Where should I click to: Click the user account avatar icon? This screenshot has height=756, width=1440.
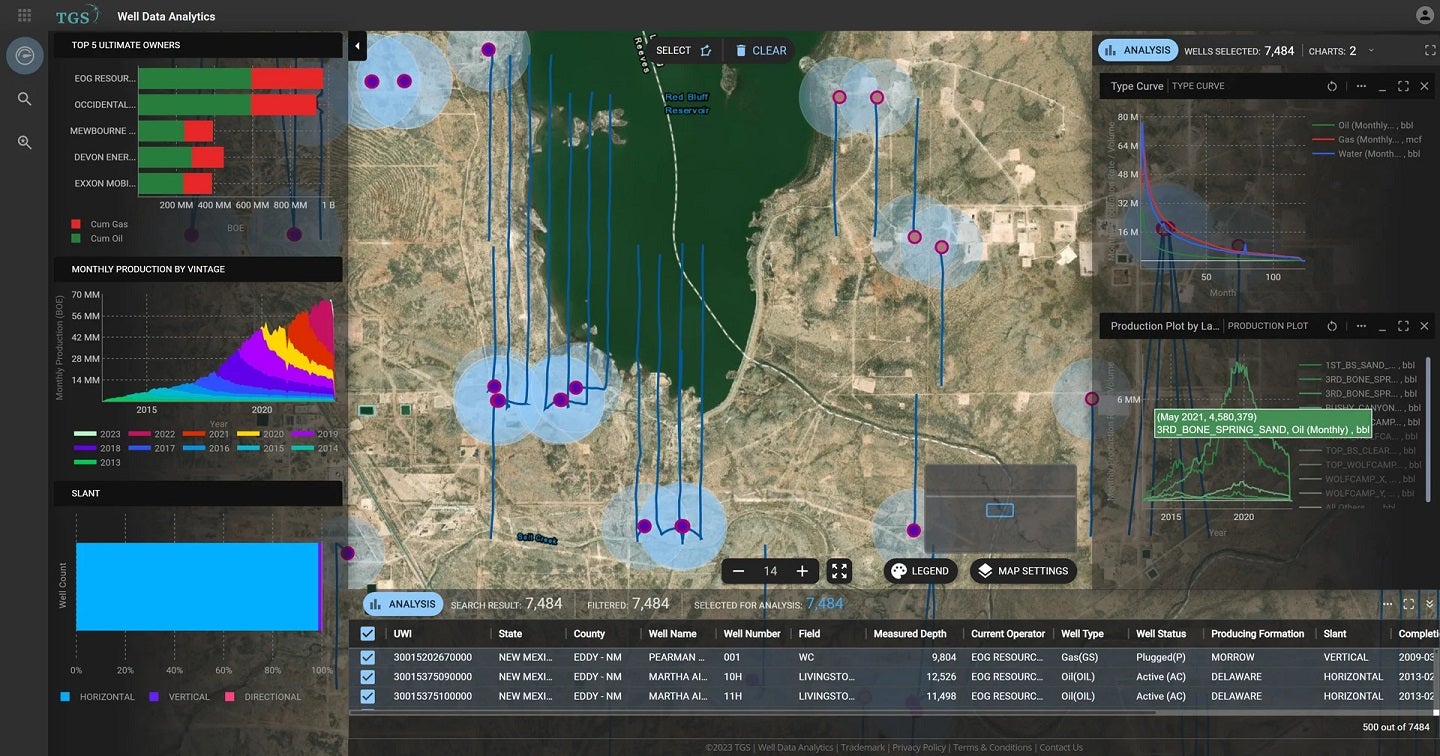coord(1424,15)
